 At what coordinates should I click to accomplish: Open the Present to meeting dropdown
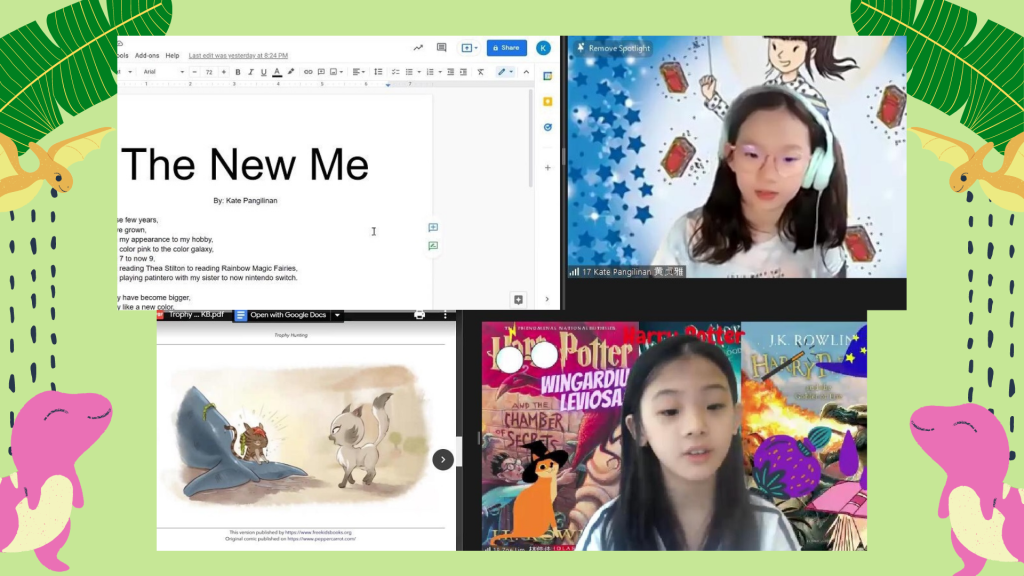(468, 48)
